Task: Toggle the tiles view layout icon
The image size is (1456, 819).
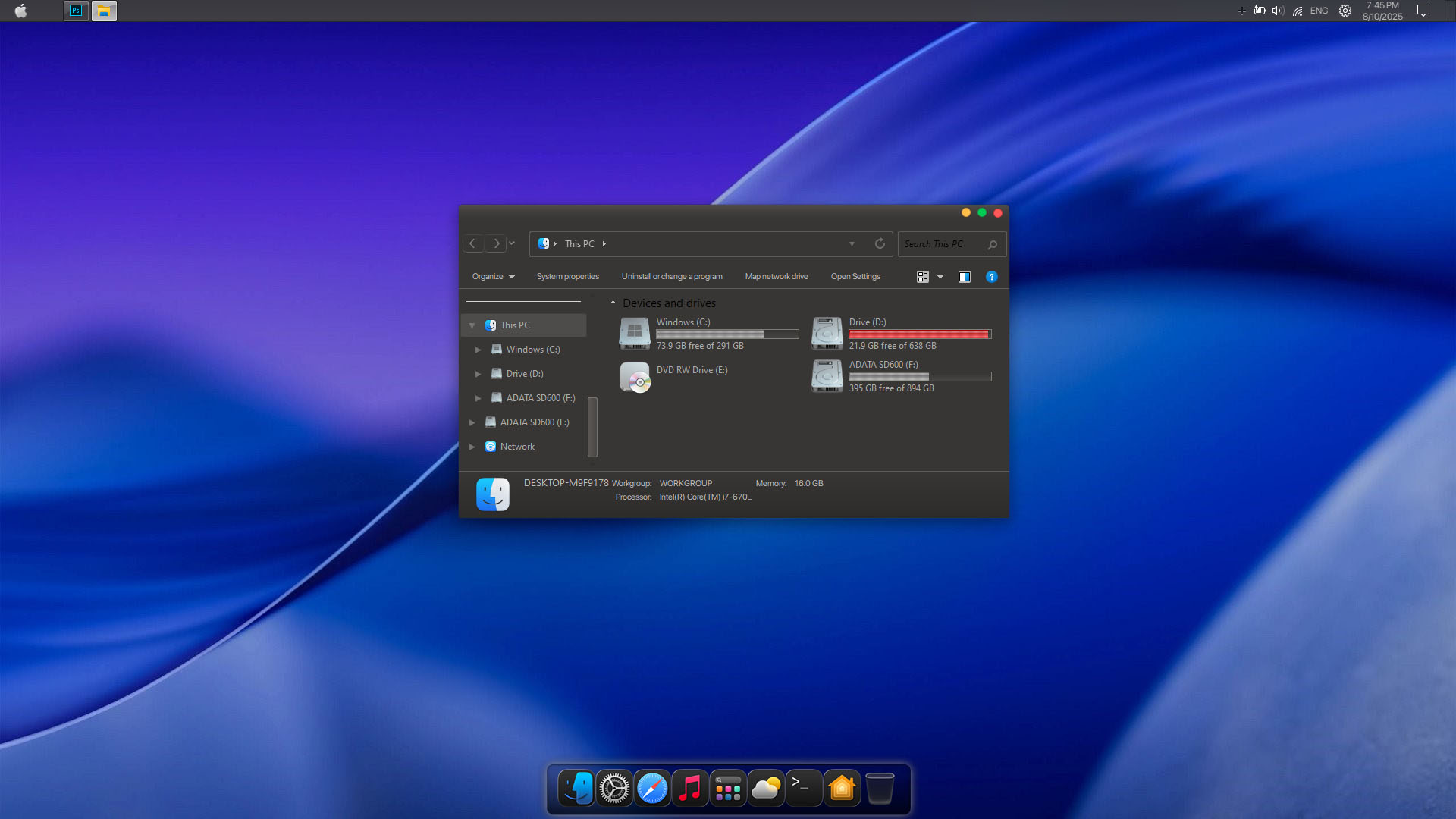Action: 922,276
